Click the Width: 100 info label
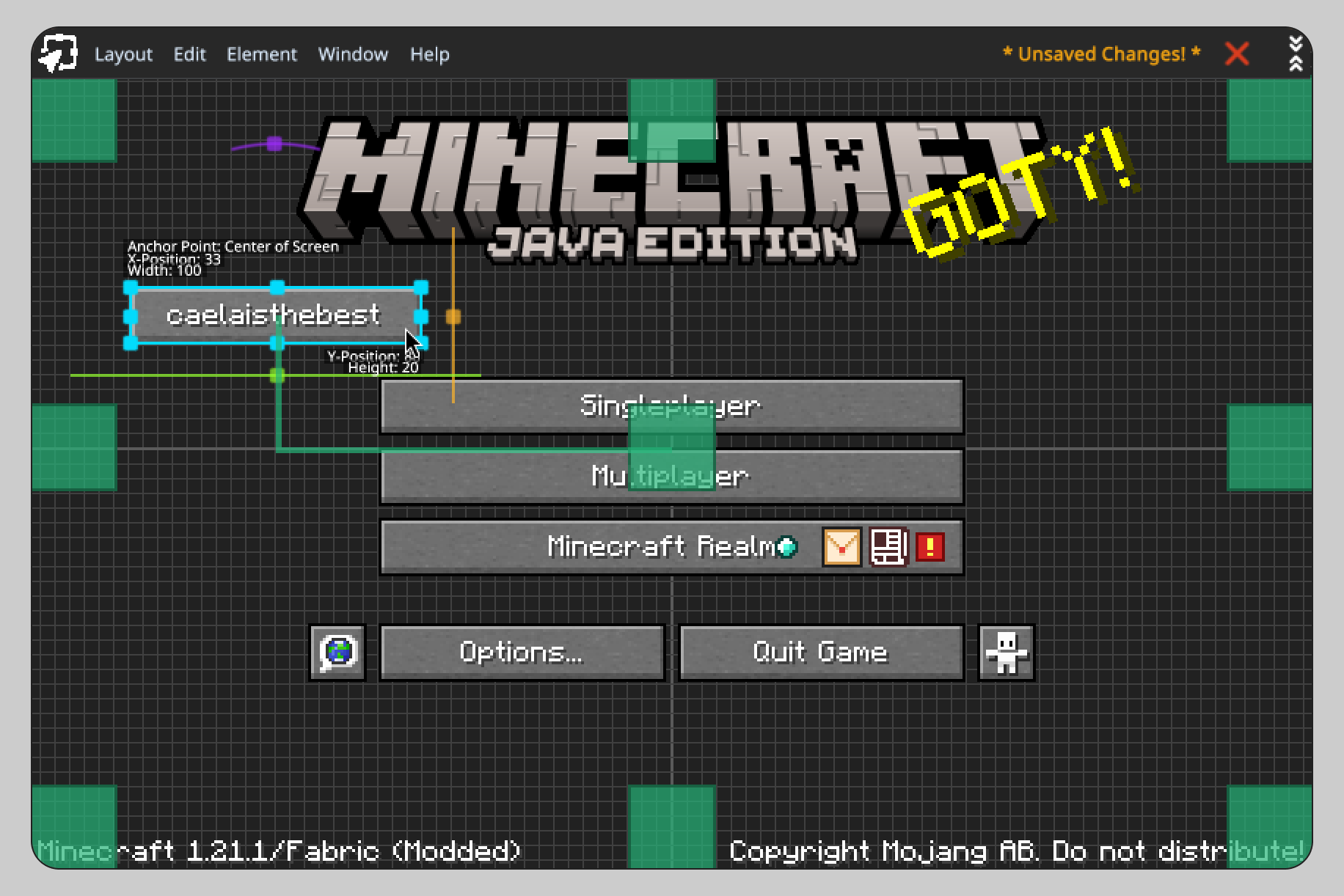 164,271
